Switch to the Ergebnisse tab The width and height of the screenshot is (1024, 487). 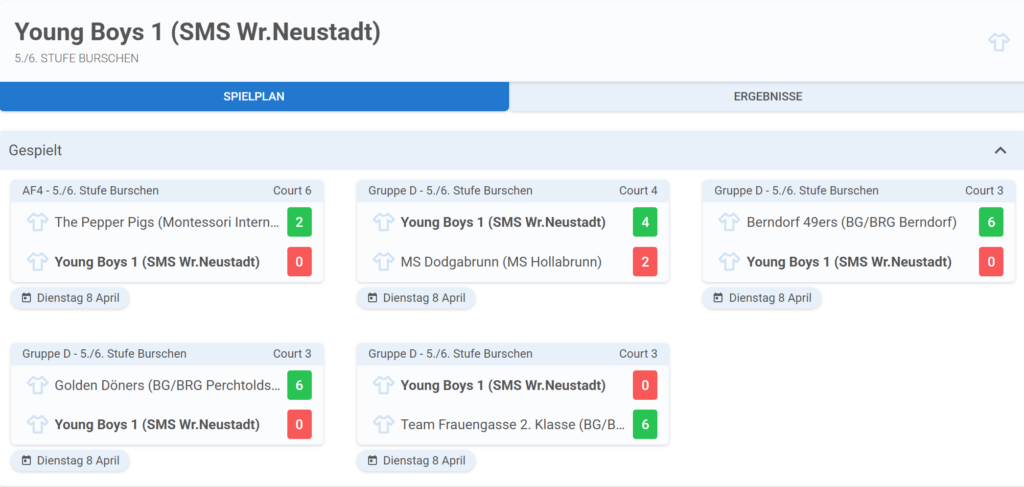coord(767,97)
